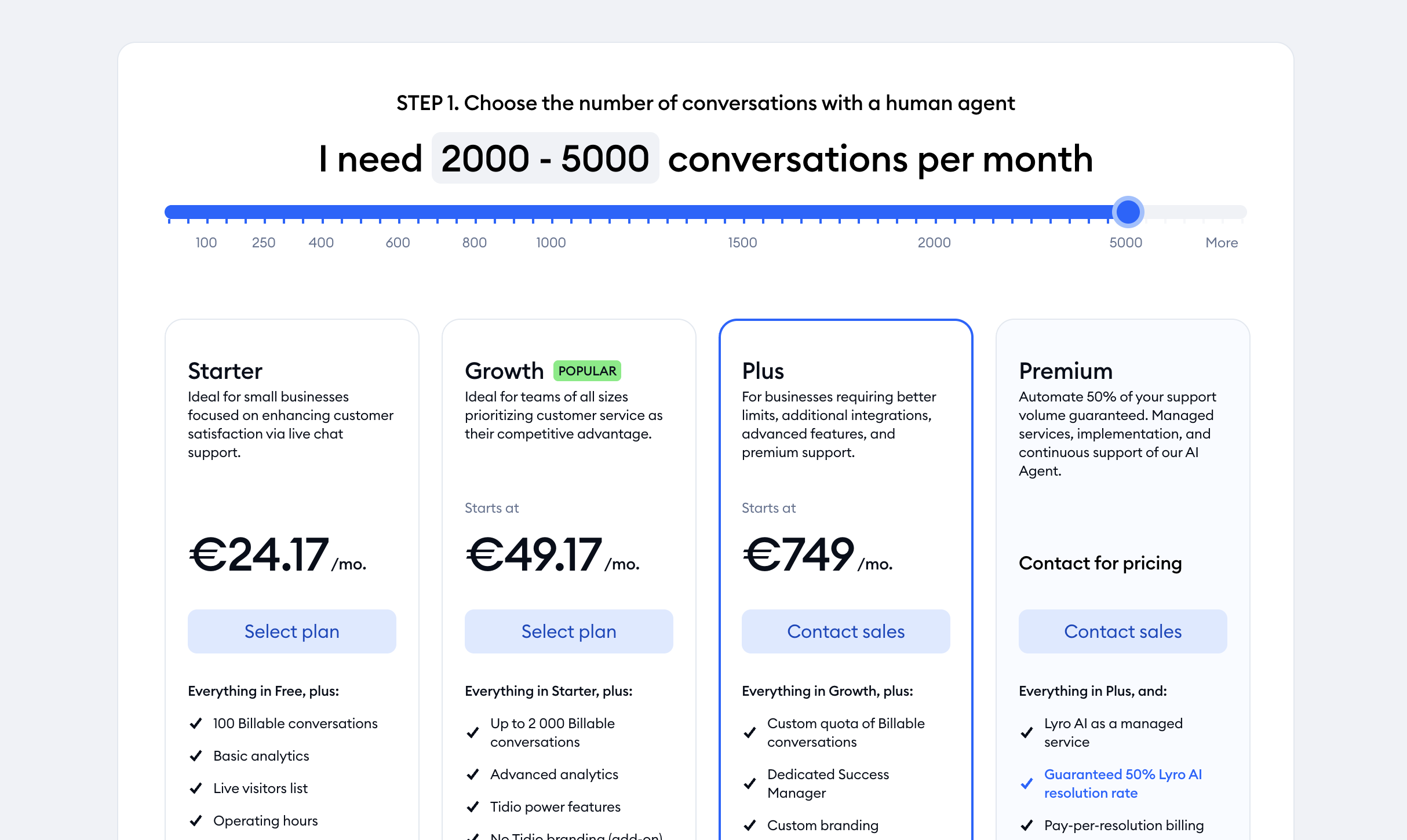Viewport: 1407px width, 840px height.
Task: Contact sales for the Plus plan
Action: [x=845, y=631]
